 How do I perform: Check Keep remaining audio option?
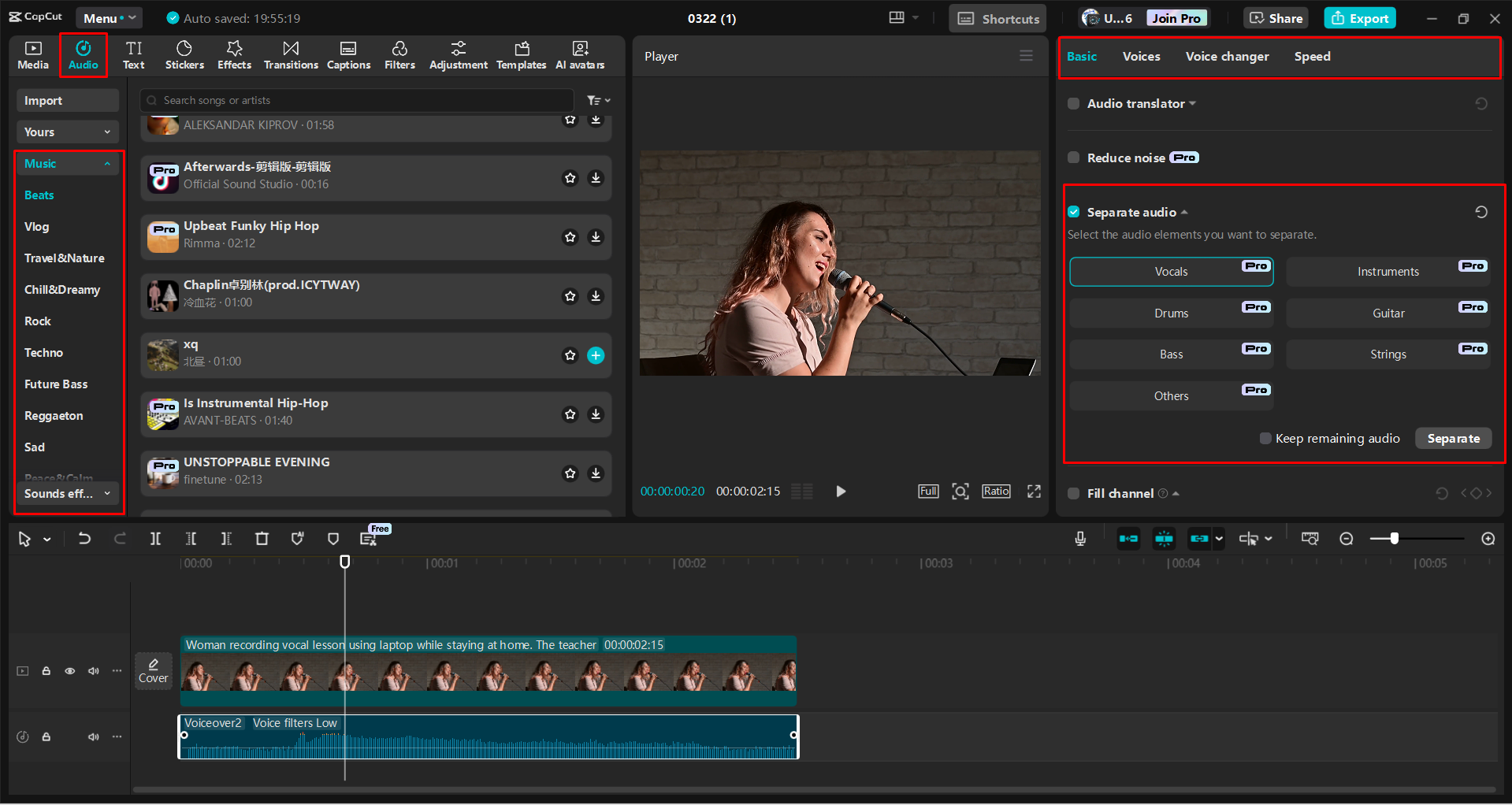(x=1265, y=438)
